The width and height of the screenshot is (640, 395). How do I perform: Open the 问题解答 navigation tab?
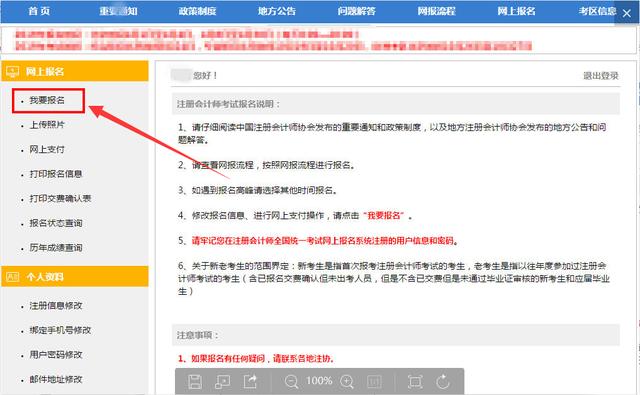[356, 11]
